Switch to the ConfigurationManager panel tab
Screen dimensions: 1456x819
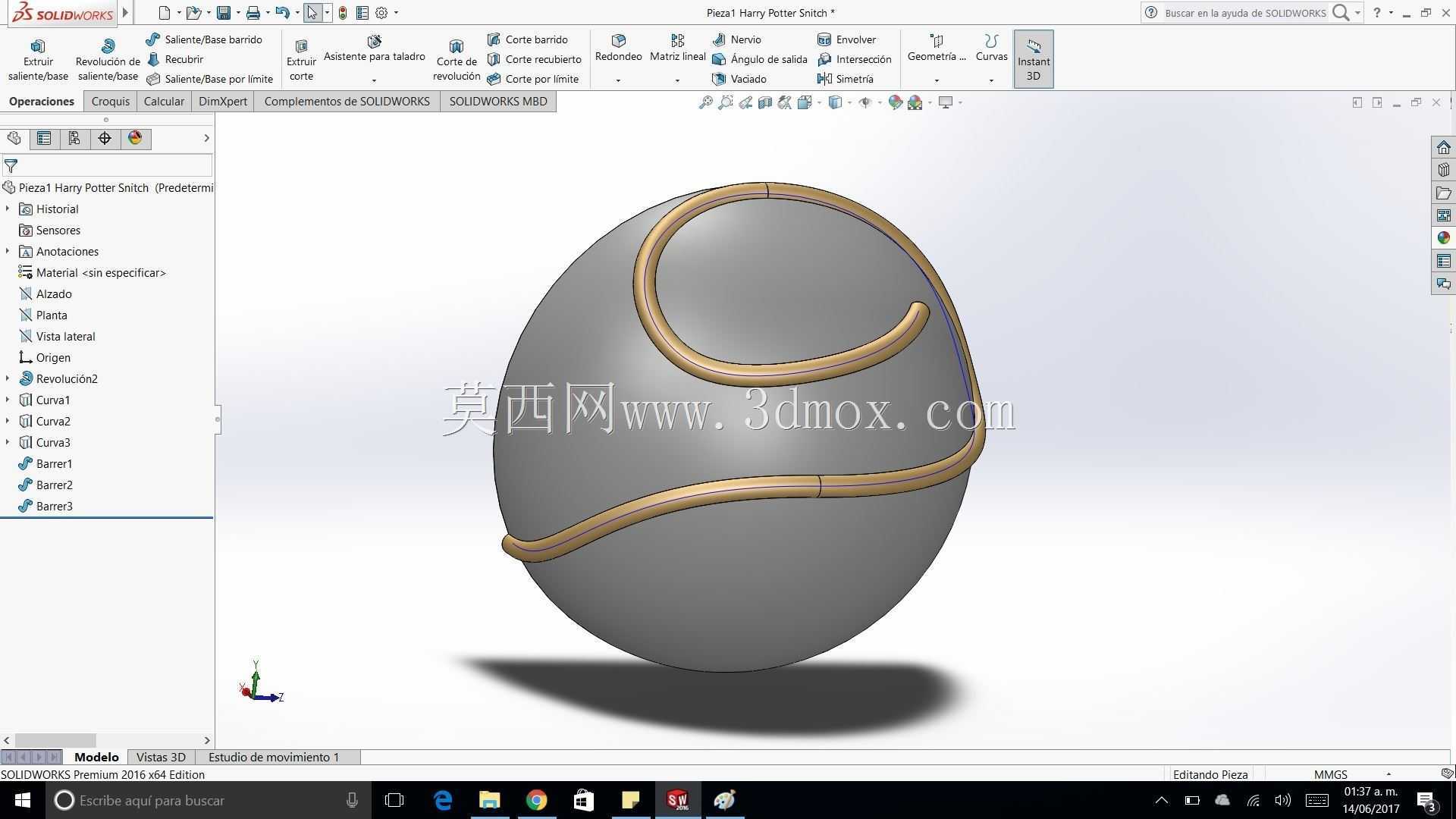coord(74,138)
